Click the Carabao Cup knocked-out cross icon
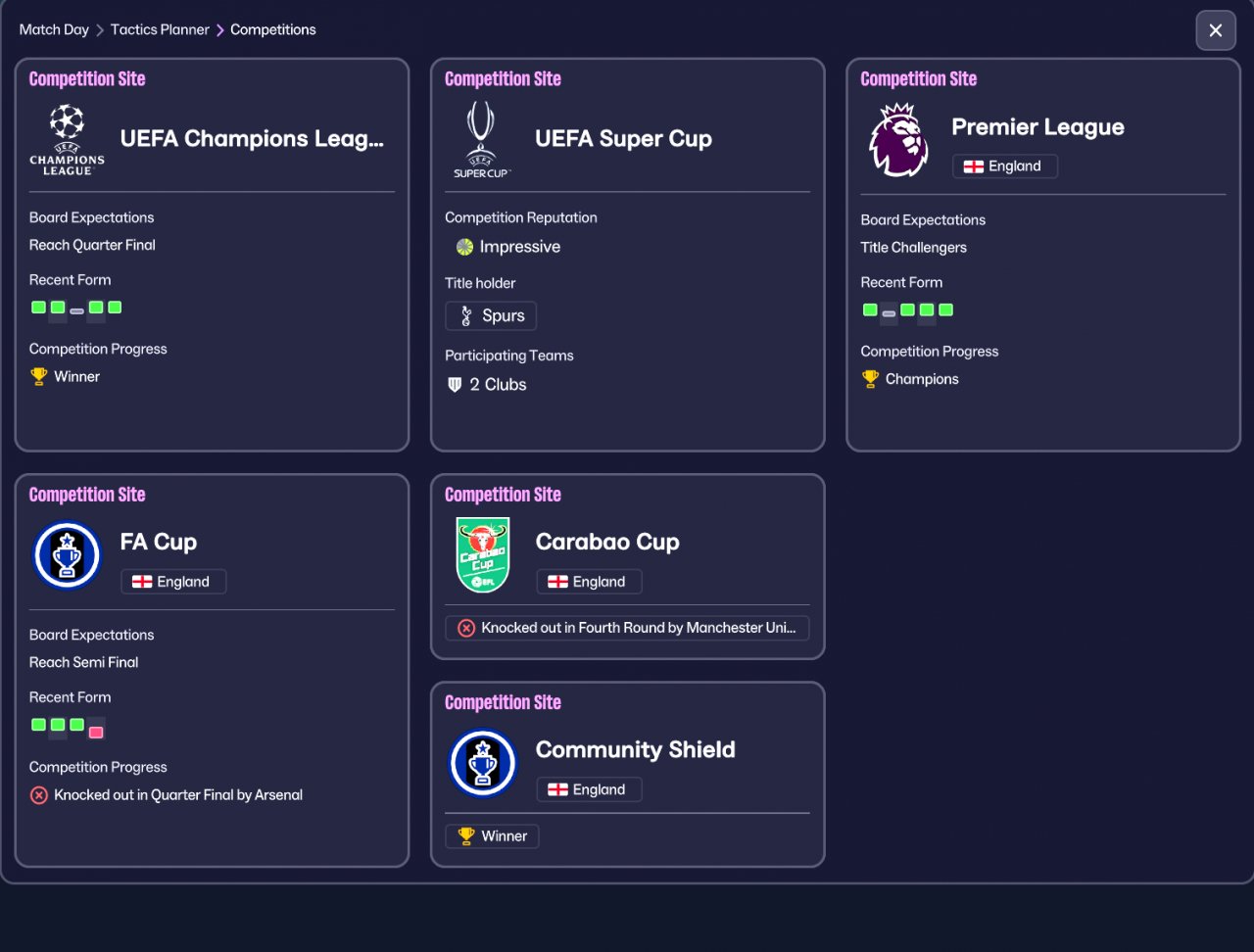 pyautogui.click(x=466, y=628)
